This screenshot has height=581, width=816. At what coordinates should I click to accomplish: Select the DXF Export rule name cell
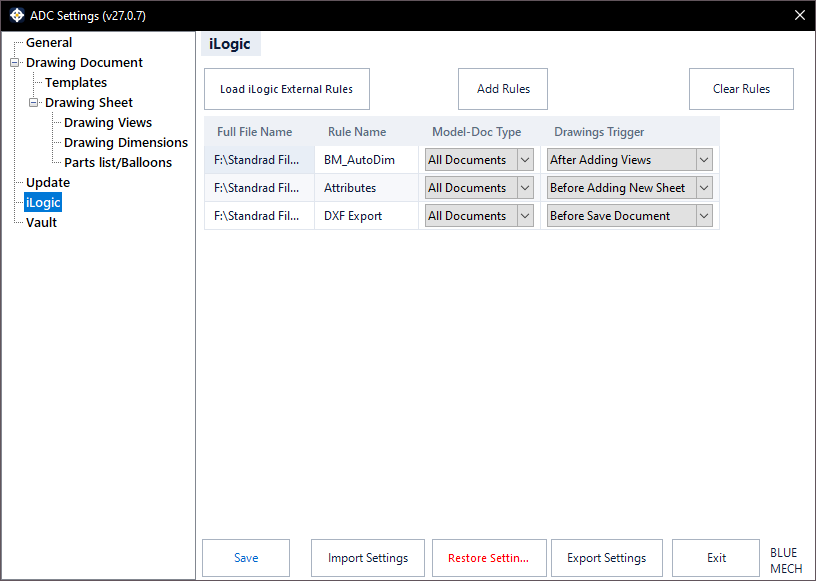366,216
